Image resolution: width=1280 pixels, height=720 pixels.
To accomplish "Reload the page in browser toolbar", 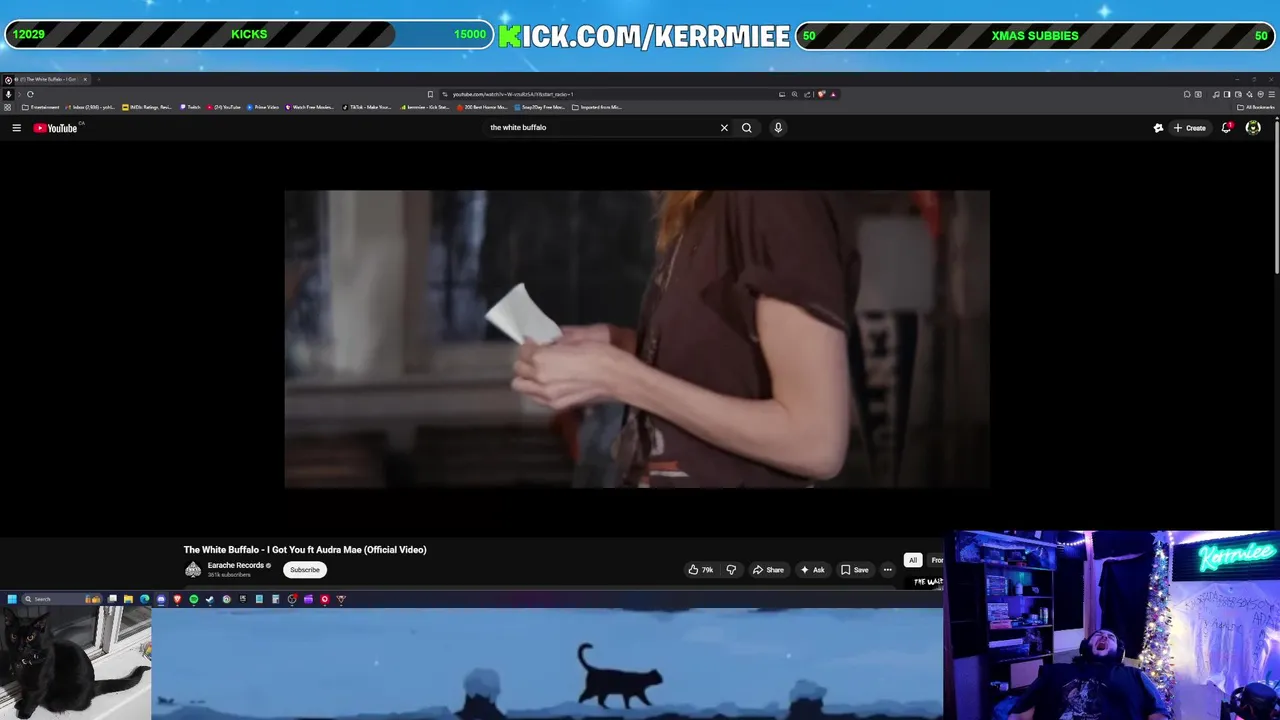I will pos(30,94).
